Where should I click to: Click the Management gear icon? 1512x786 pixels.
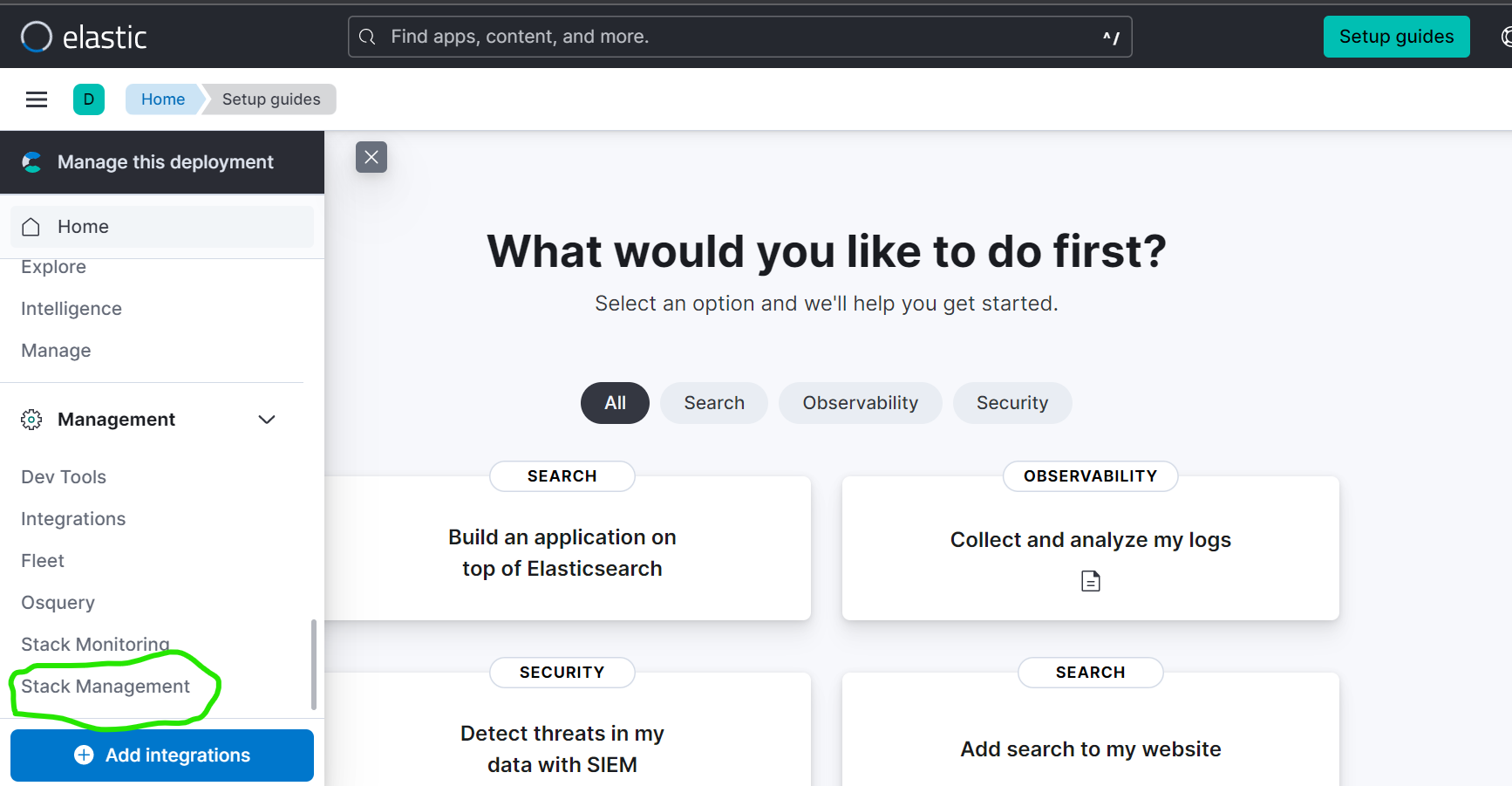tap(31, 420)
